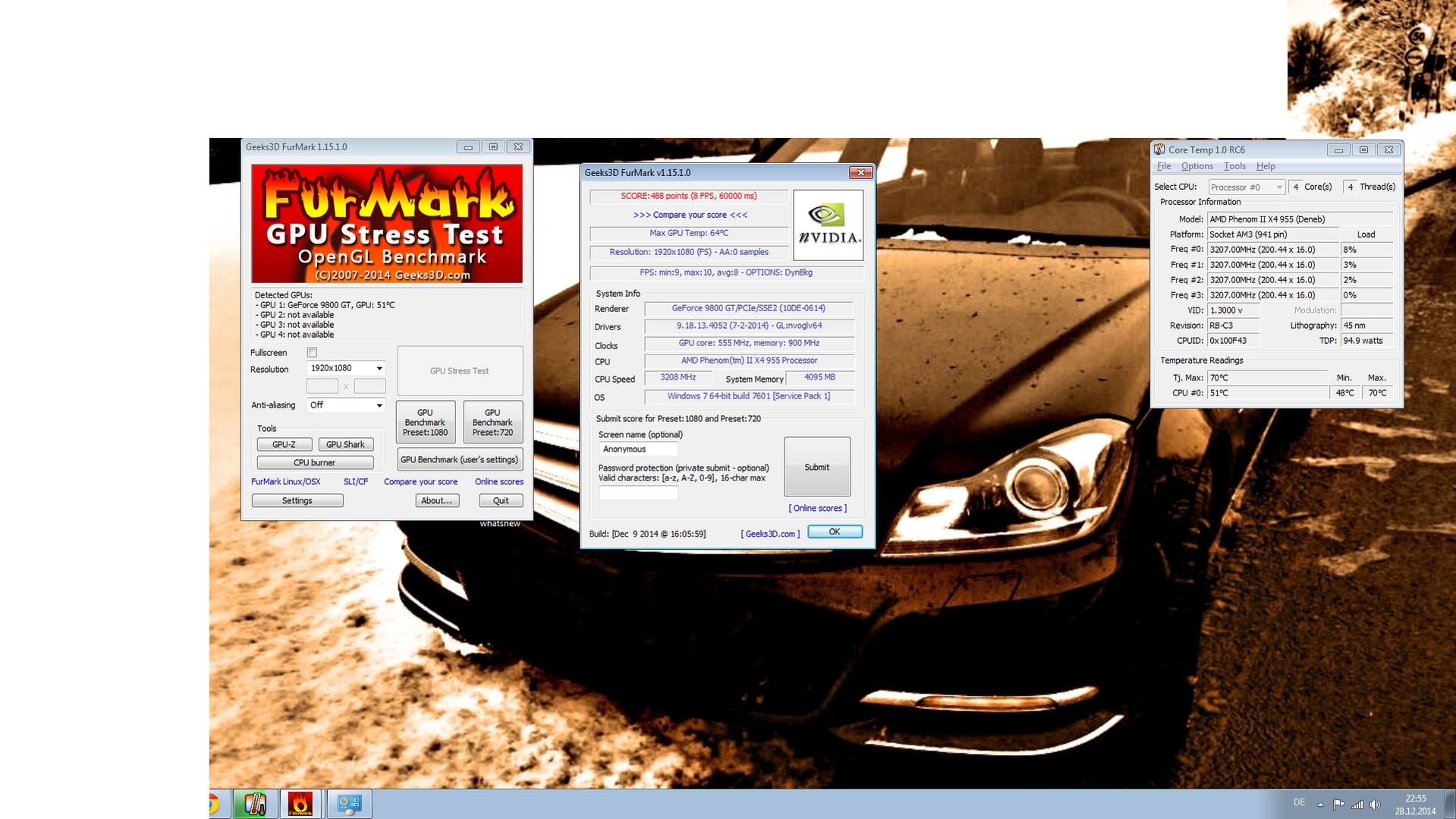Image resolution: width=1456 pixels, height=819 pixels.
Task: Open Online scores link in main window
Action: coord(499,482)
